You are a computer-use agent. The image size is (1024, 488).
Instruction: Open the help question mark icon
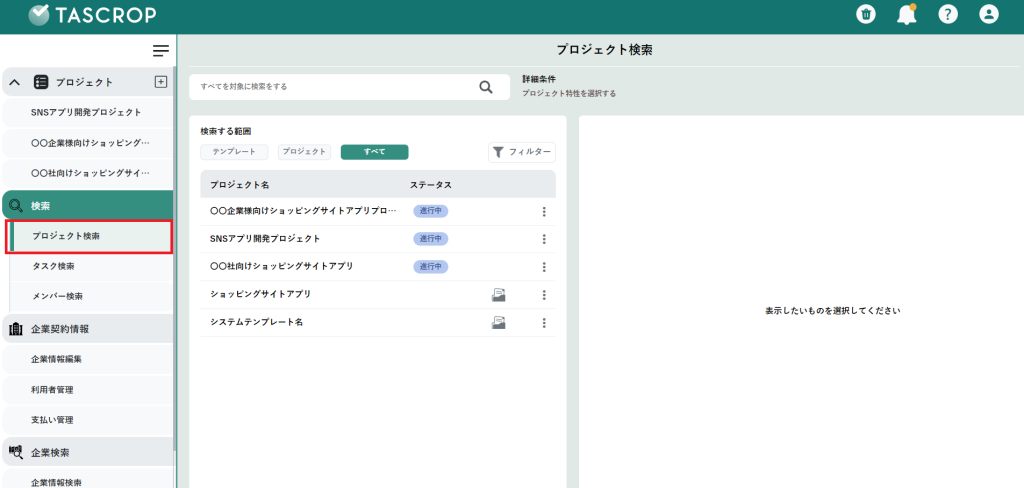click(x=948, y=14)
